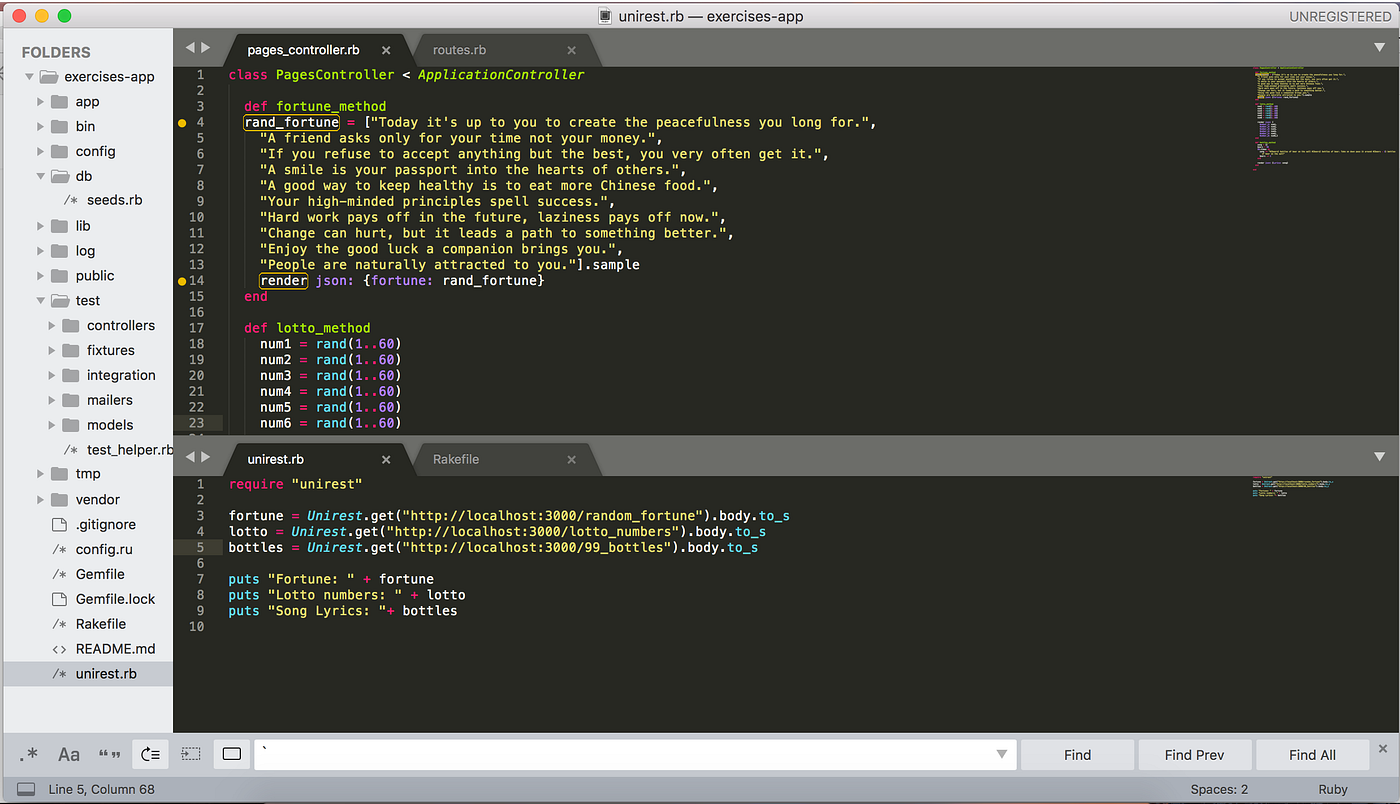Switch to routes.rb tab
Viewport: 1400px width, 804px height.
click(459, 50)
